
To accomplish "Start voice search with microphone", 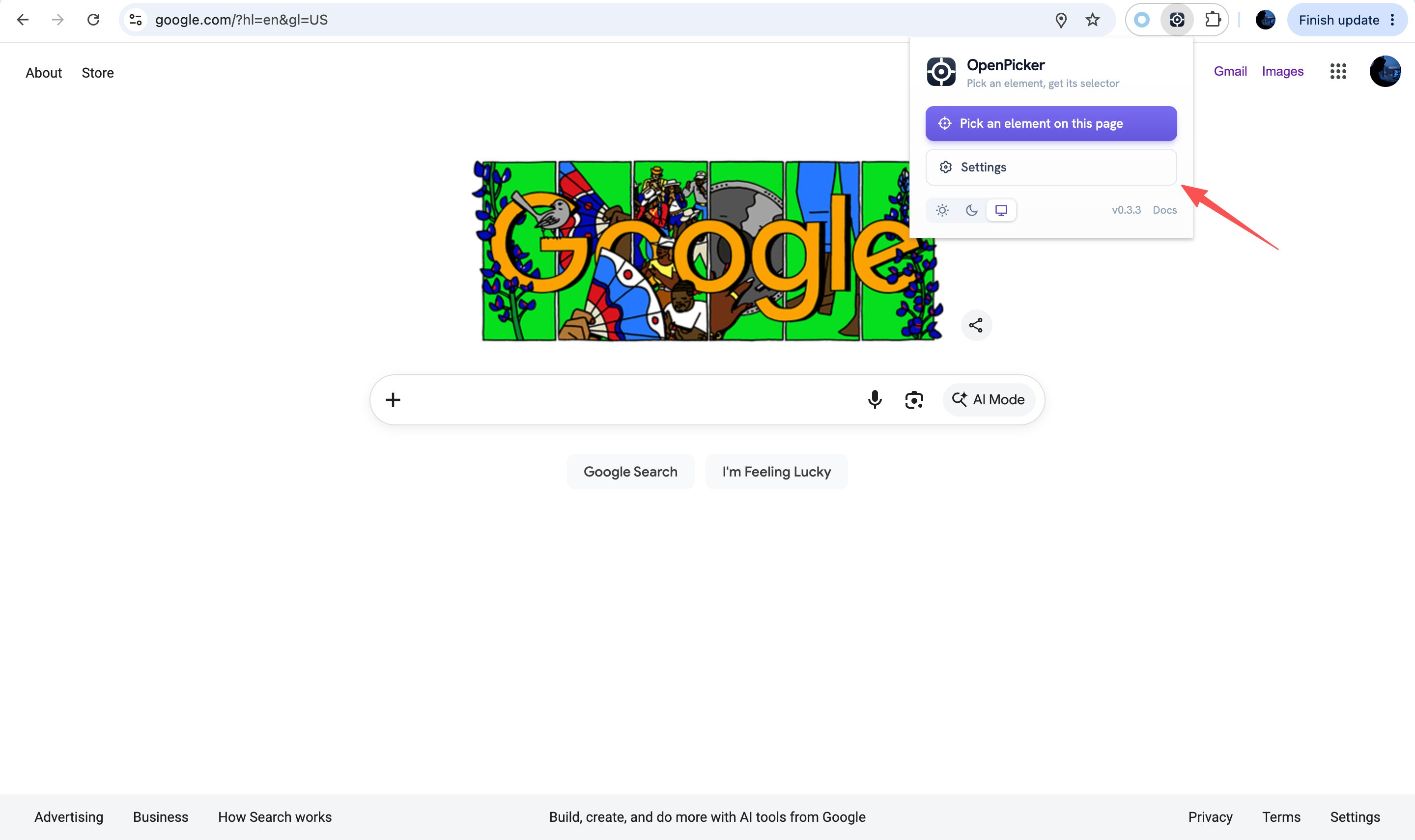I will [875, 400].
